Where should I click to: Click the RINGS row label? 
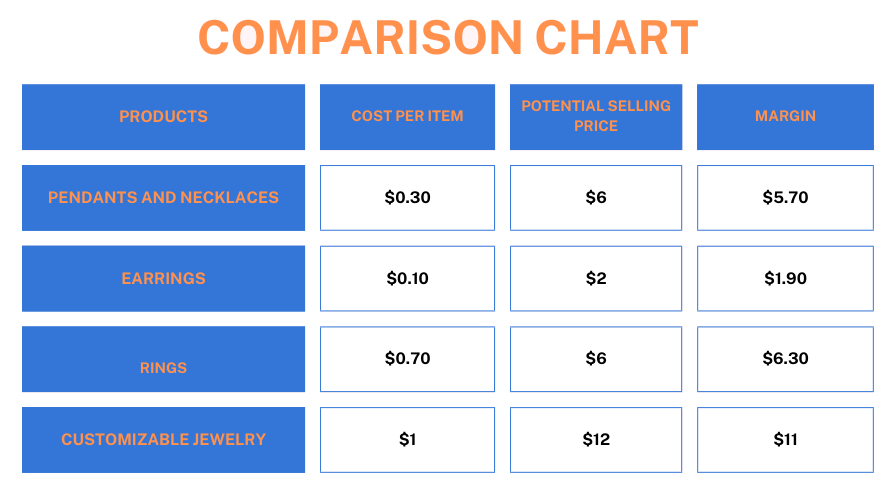[164, 359]
